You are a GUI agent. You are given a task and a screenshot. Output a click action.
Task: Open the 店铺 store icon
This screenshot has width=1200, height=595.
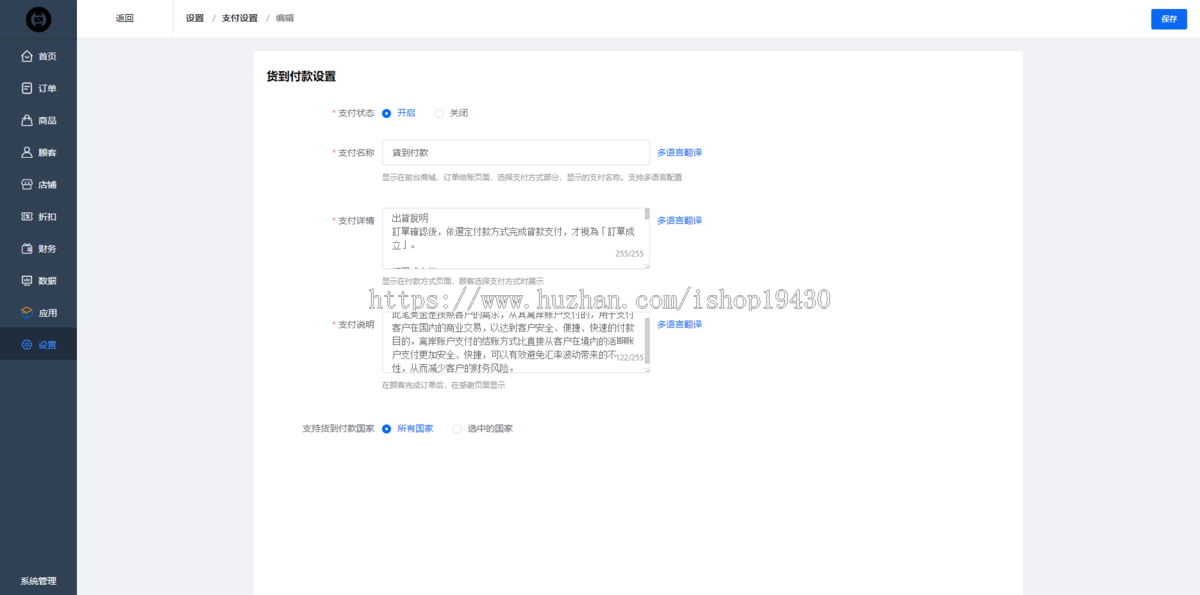[27, 184]
